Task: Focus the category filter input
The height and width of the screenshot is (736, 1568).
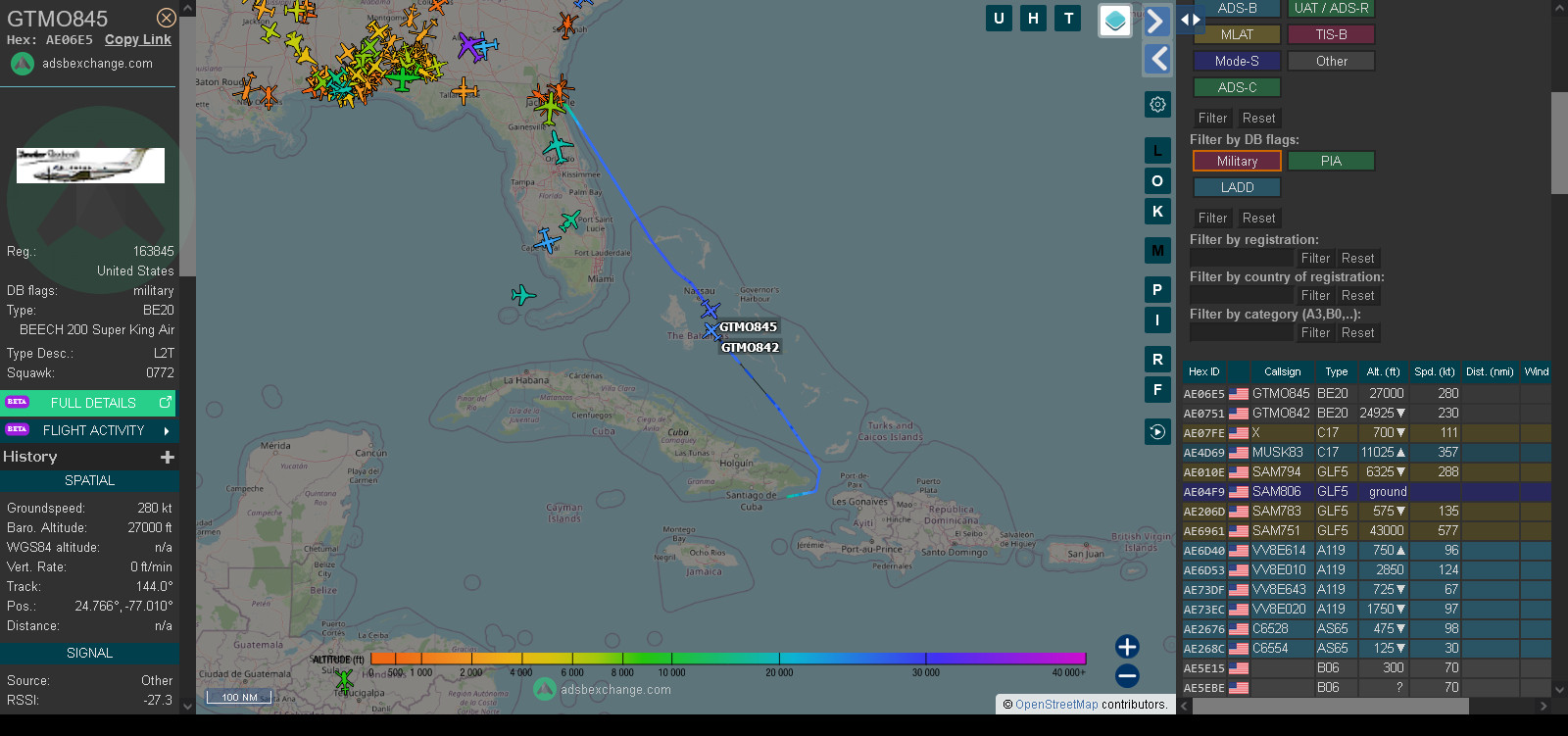Action: [x=1242, y=332]
